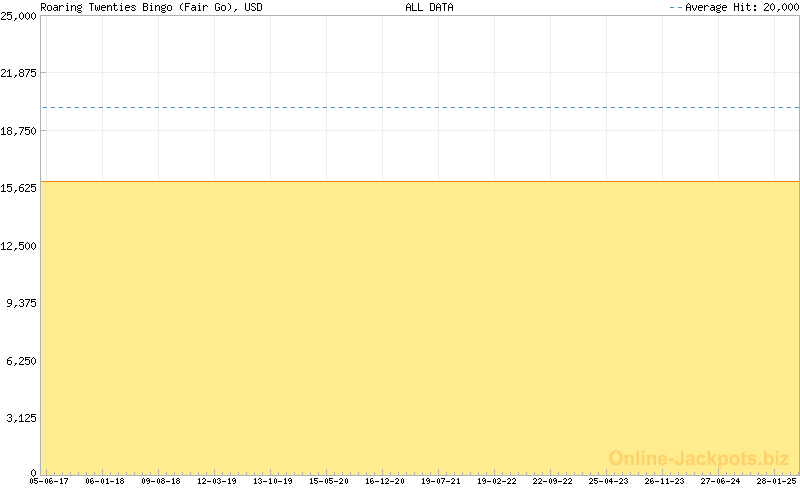Viewport: 800px width, 490px height.
Task: Click the 25,000 y-axis value
Action: click(19, 16)
